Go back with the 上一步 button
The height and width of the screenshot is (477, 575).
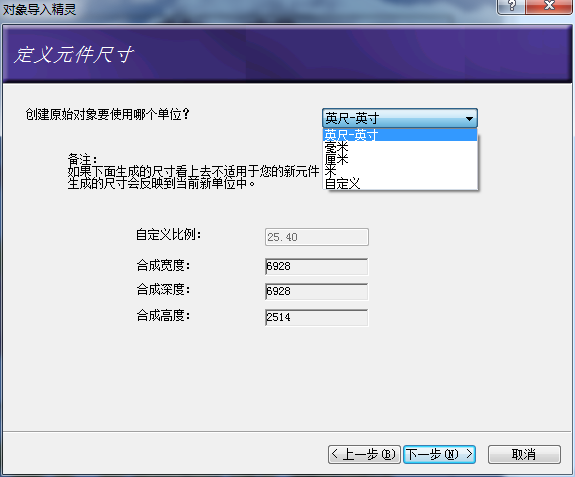tap(364, 455)
